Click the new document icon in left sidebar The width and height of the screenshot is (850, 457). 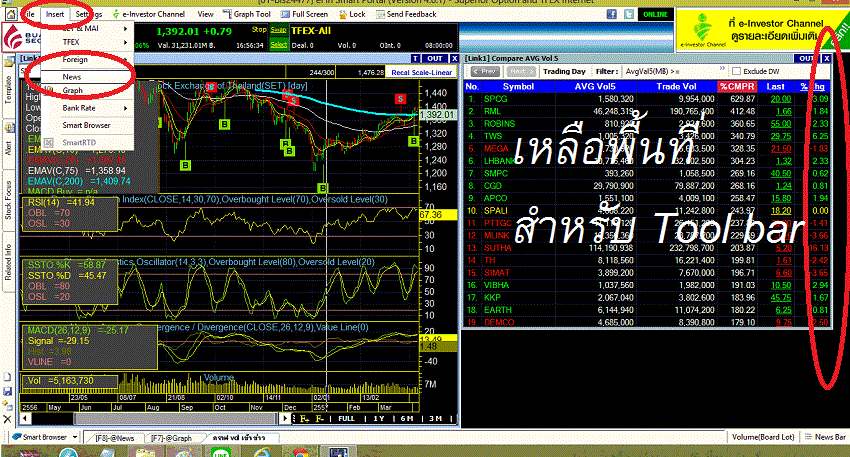click(8, 377)
